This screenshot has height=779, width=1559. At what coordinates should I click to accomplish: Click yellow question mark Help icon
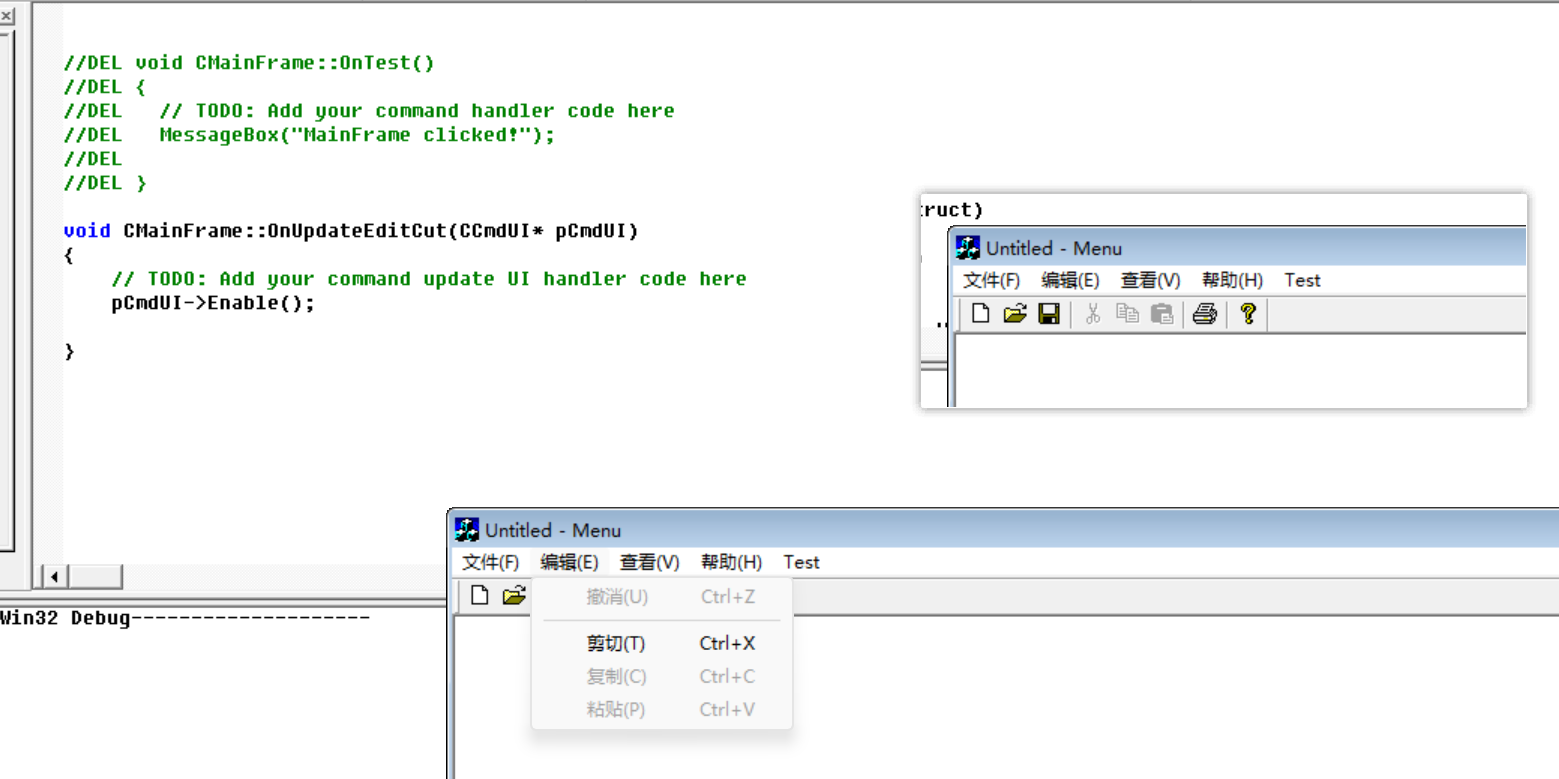tap(1247, 314)
